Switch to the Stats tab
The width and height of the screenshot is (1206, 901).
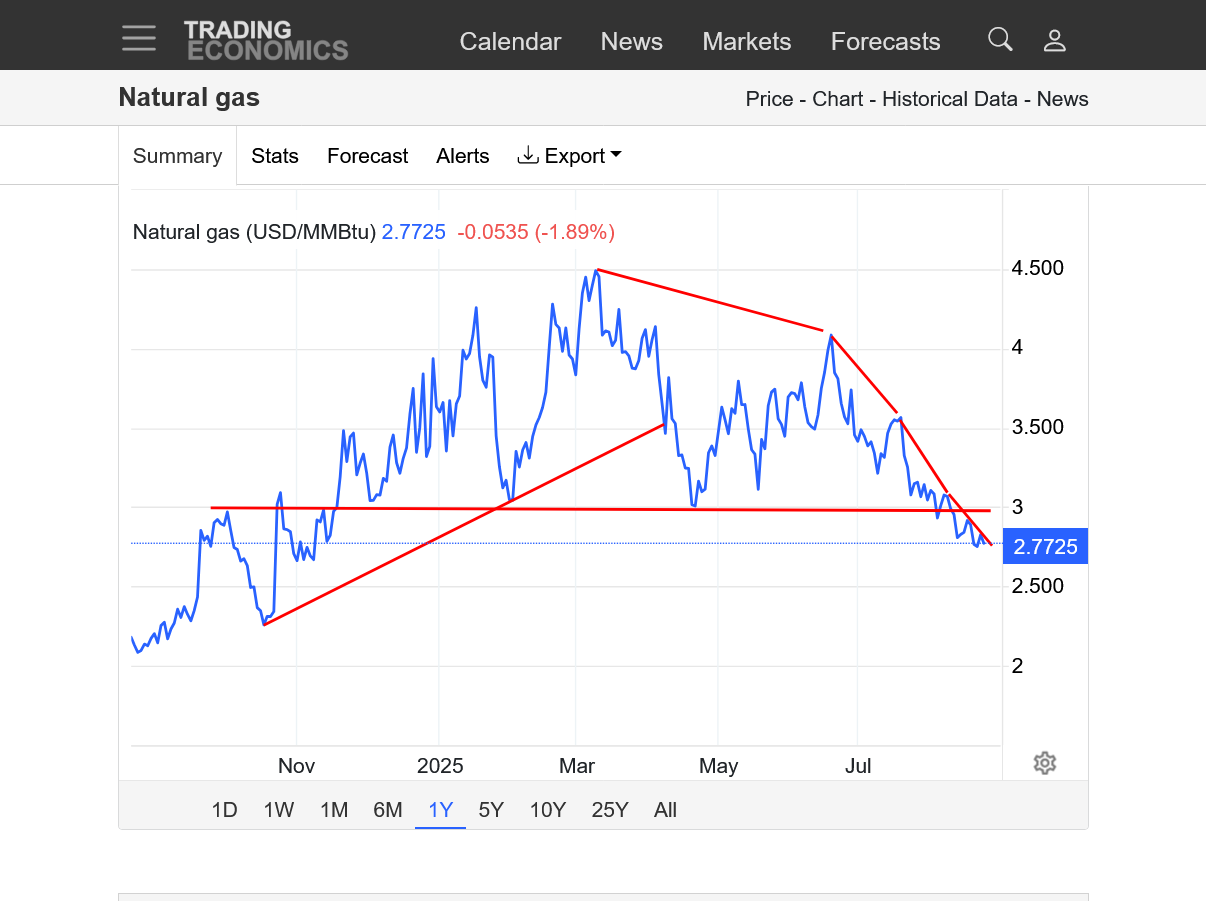(275, 156)
